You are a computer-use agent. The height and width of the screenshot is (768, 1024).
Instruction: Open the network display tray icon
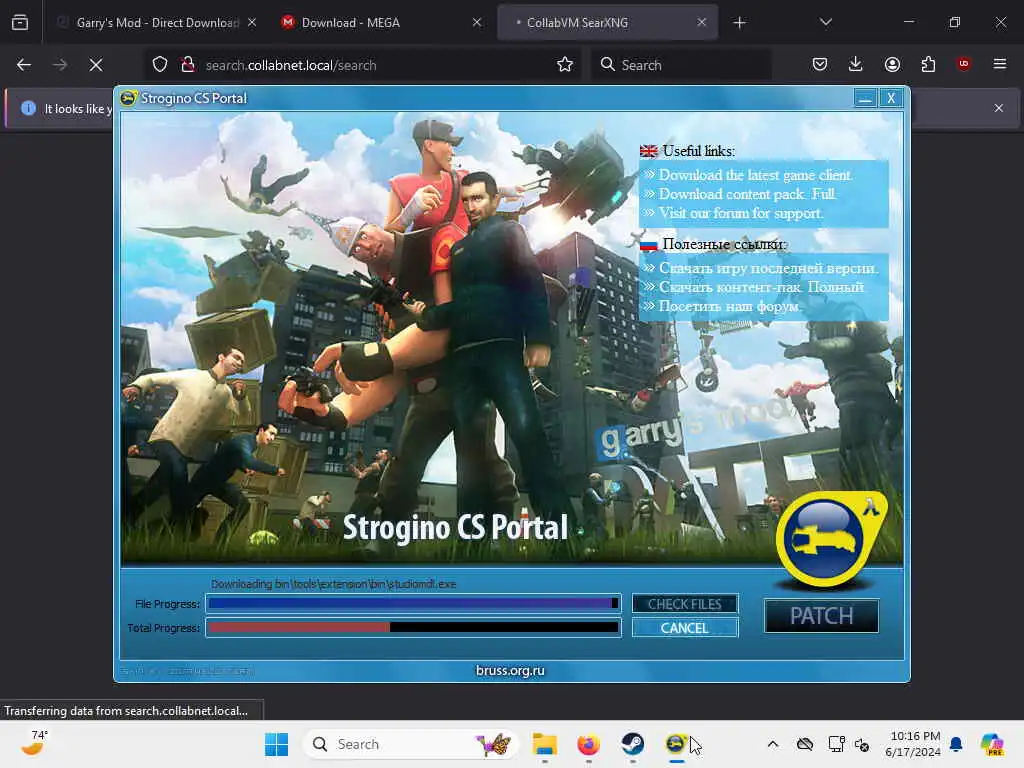click(836, 744)
